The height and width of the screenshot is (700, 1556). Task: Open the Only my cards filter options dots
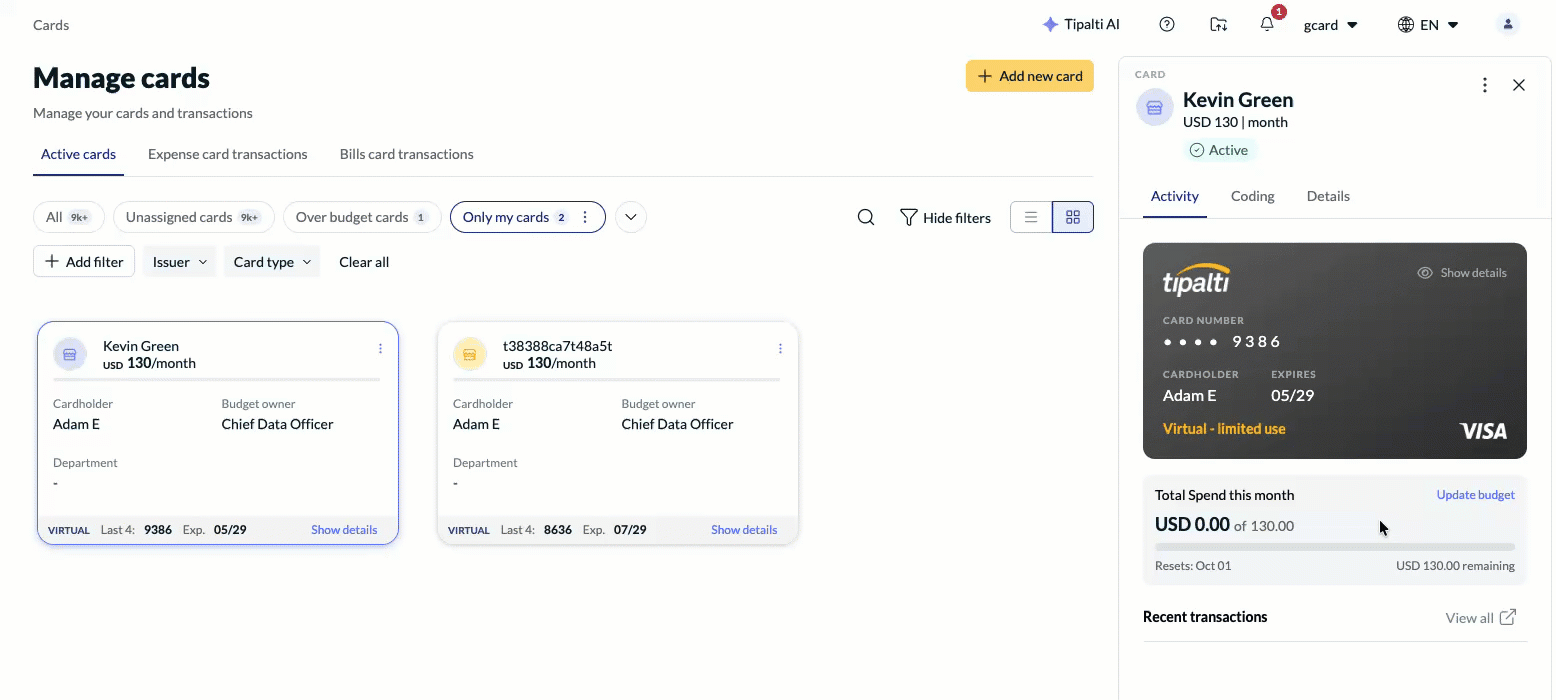click(585, 217)
